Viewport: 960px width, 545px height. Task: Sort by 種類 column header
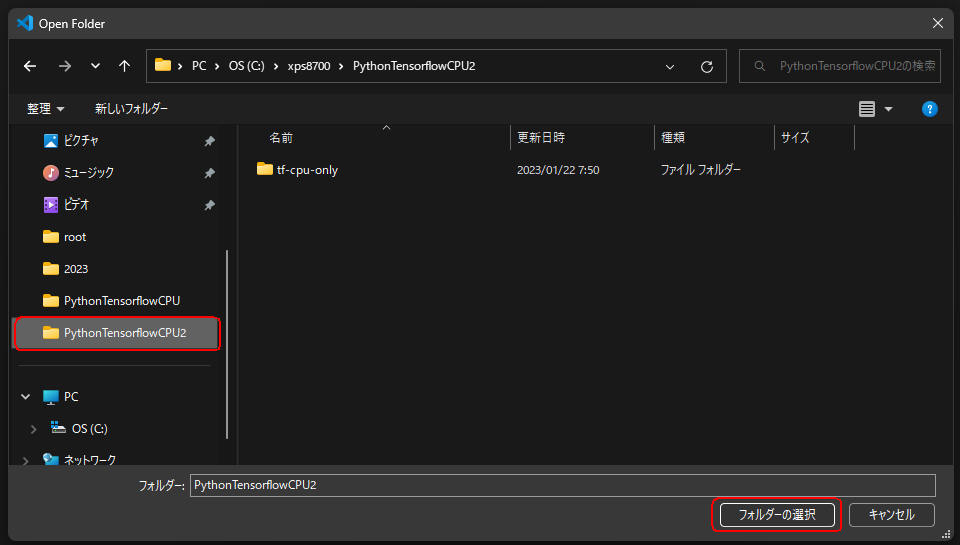pos(672,138)
